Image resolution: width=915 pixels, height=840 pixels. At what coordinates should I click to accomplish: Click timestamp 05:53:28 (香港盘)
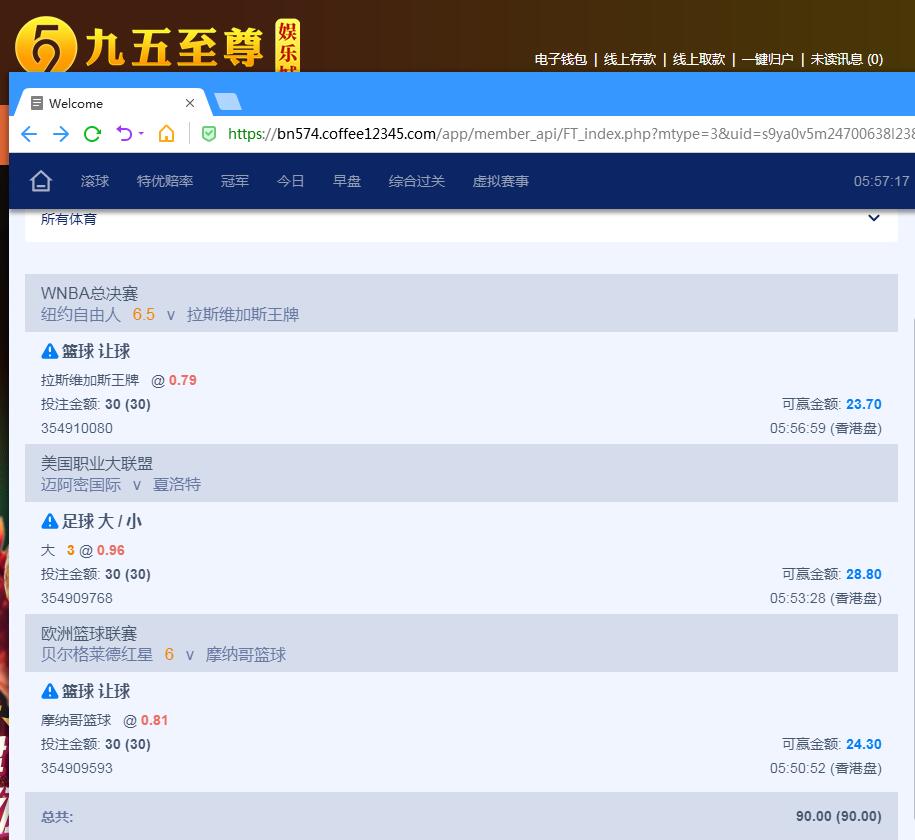pyautogui.click(x=826, y=598)
